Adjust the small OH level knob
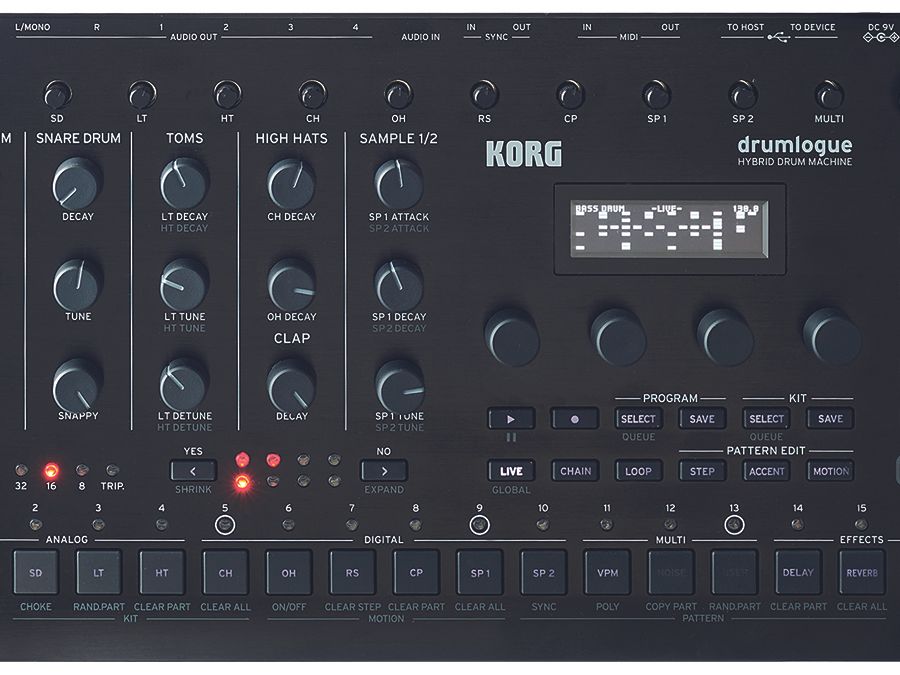Viewport: 900px width, 675px height. click(x=398, y=94)
